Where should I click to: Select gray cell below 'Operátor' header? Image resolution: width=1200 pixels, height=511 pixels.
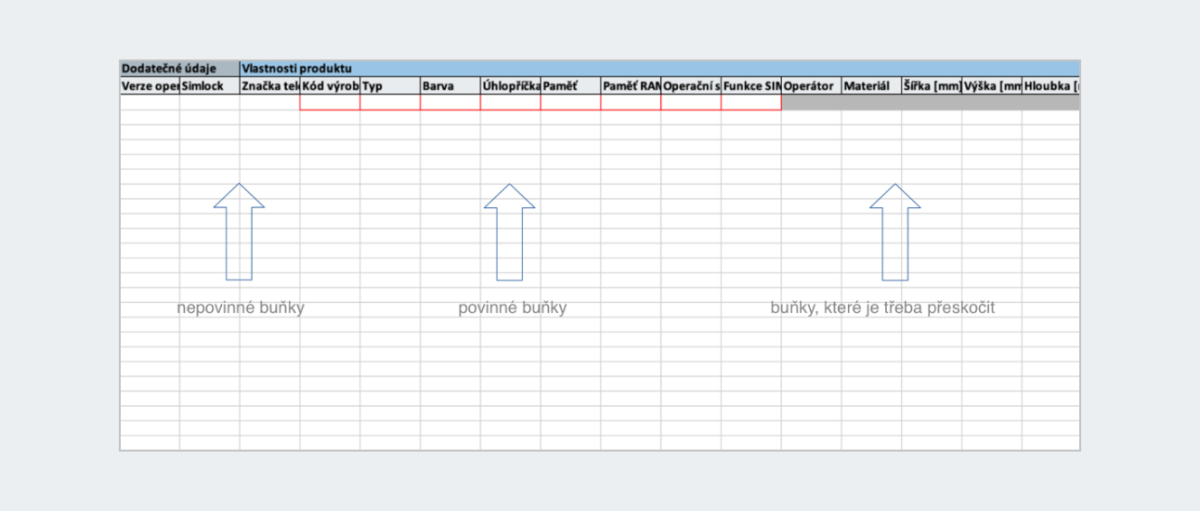coord(811,102)
